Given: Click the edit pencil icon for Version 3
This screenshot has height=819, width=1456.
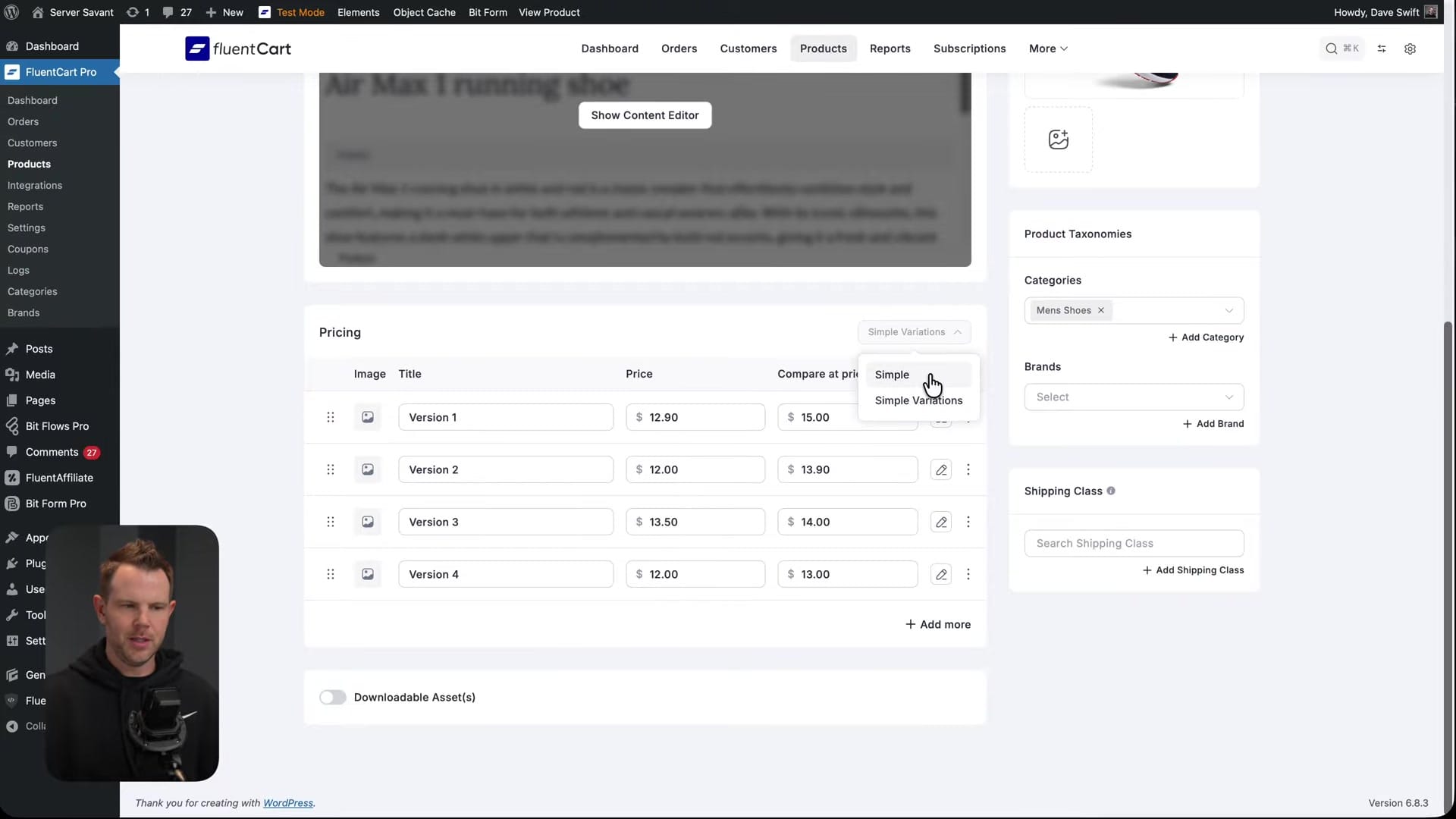Looking at the screenshot, I should pyautogui.click(x=941, y=522).
